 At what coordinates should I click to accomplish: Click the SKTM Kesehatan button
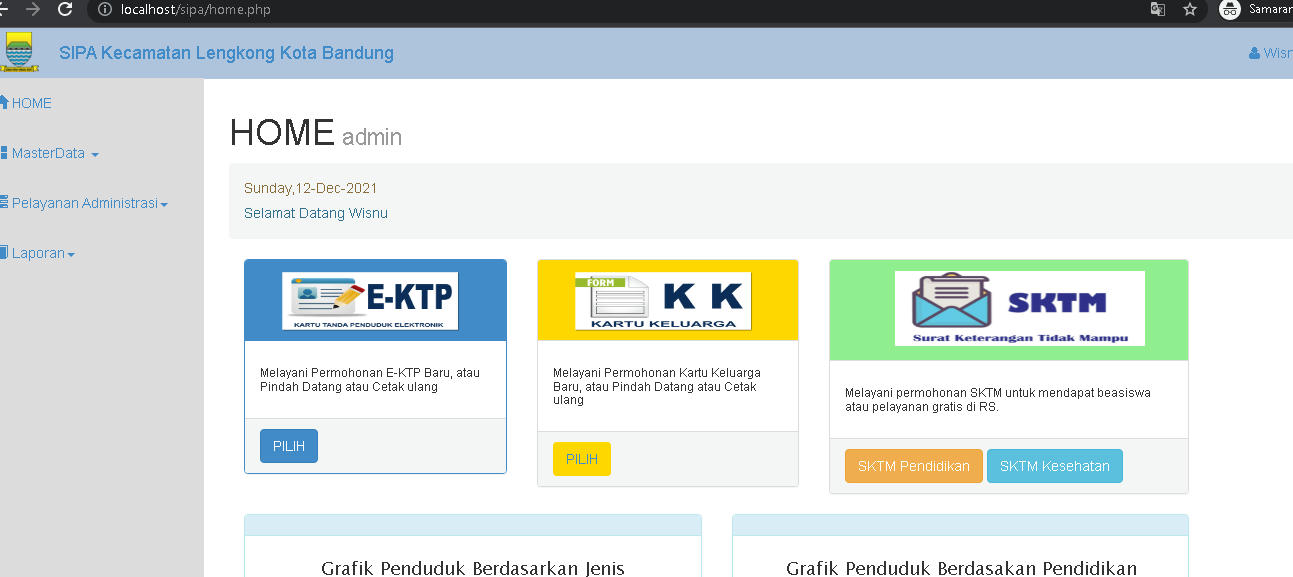pos(1055,466)
